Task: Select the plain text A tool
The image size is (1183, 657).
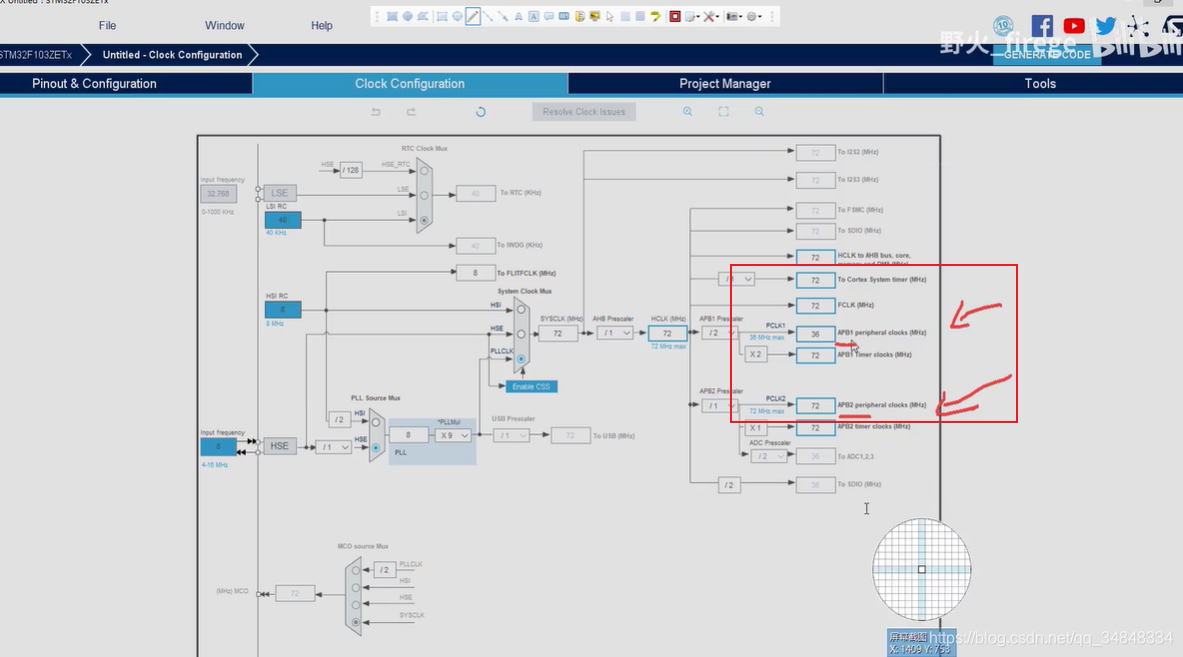Action: pyautogui.click(x=519, y=17)
